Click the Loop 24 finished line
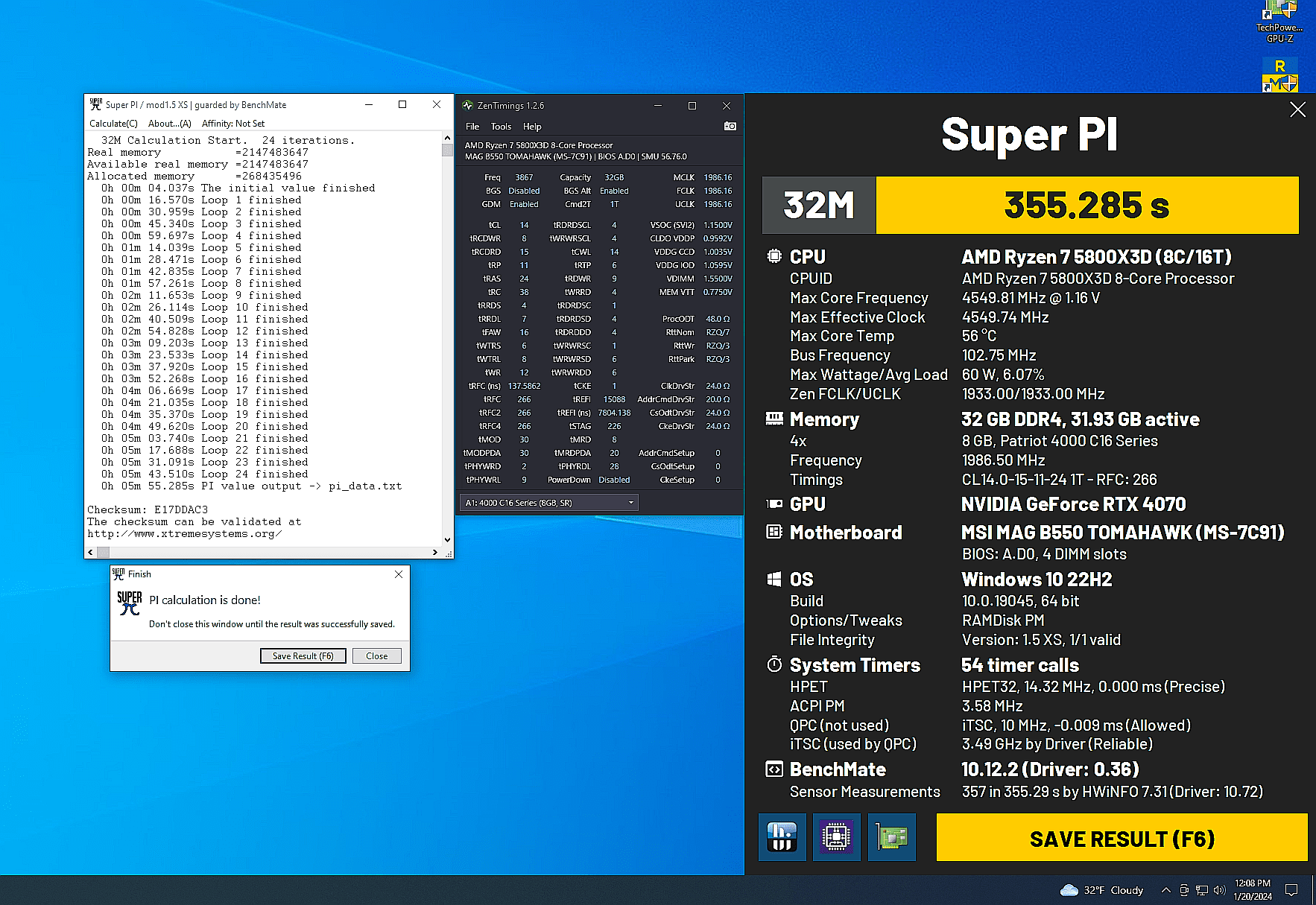Screen dimensions: 1316x905 [x=205, y=474]
